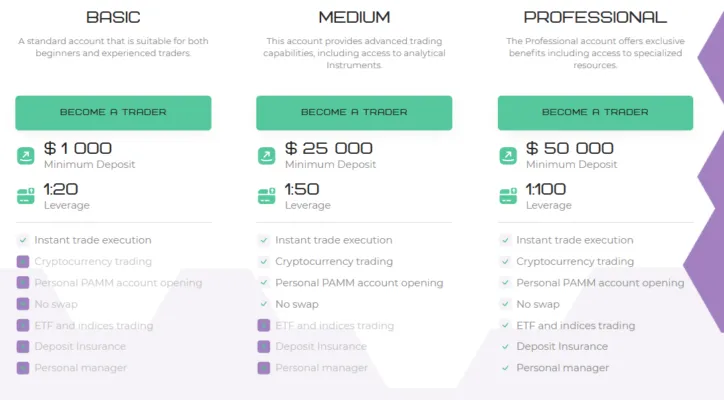Click Basic plan's Cryptocurrency trading purple square
The width and height of the screenshot is (724, 400).
(x=23, y=262)
